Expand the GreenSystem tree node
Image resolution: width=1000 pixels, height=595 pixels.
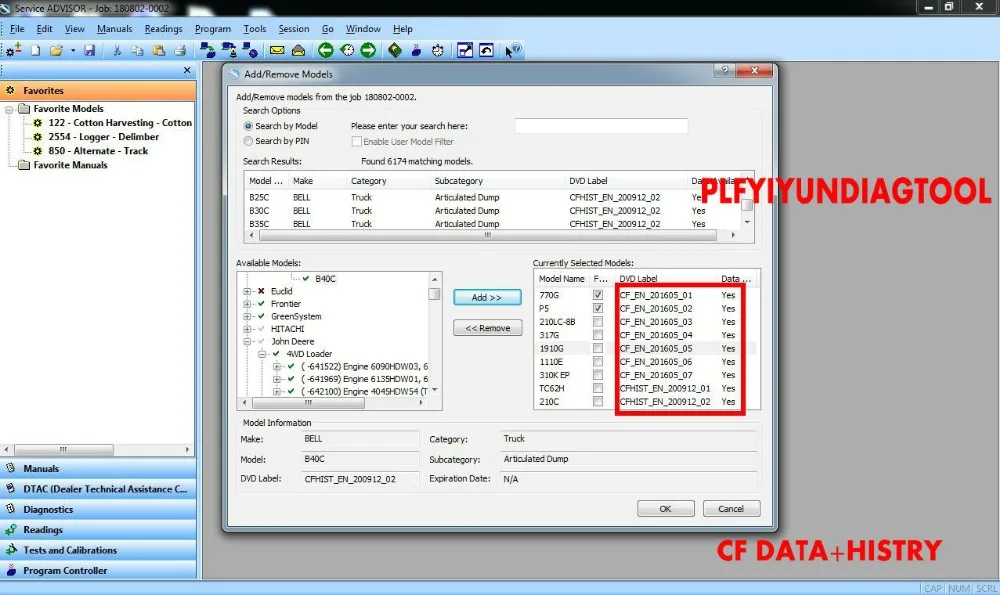[x=247, y=316]
